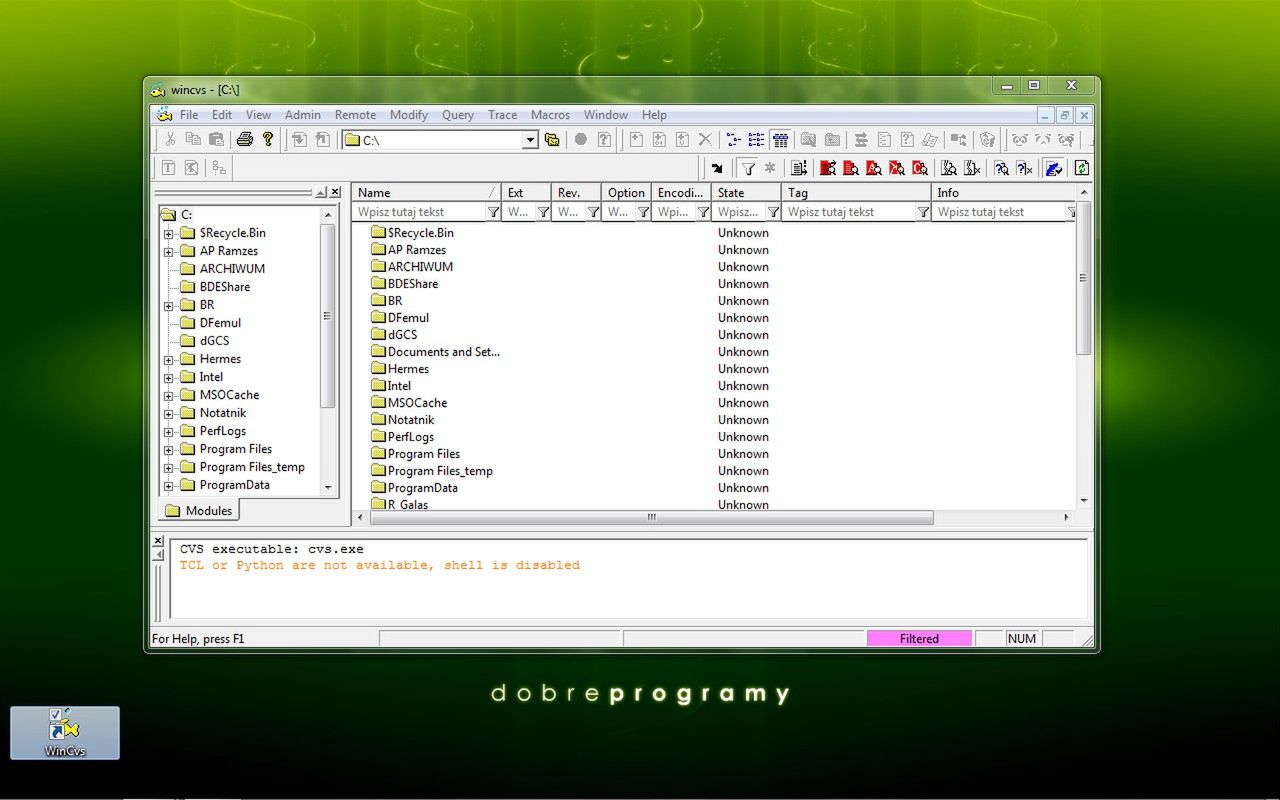Click the Rev. column header

576,192
